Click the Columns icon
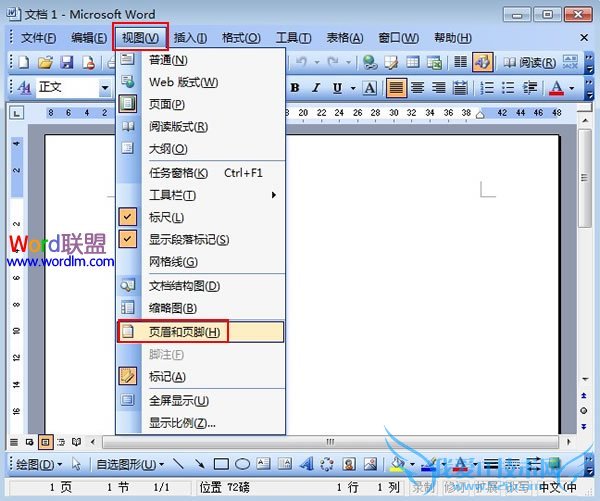This screenshot has height=501, width=600. (460, 62)
